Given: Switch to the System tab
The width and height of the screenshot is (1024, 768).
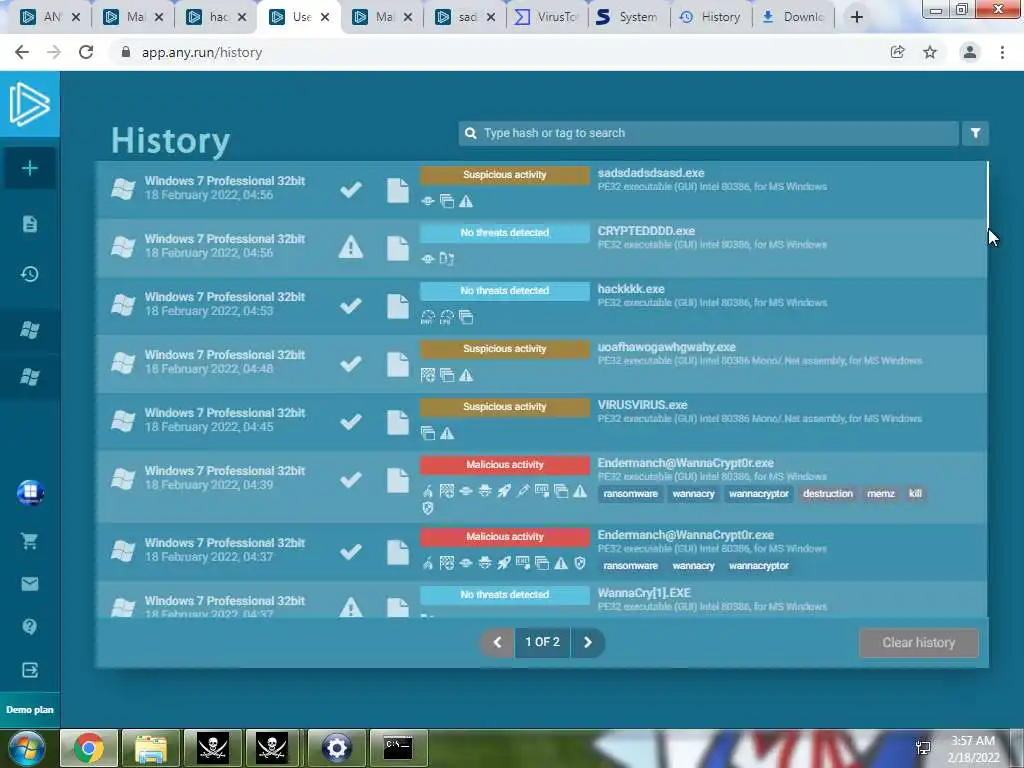Looking at the screenshot, I should (x=628, y=17).
